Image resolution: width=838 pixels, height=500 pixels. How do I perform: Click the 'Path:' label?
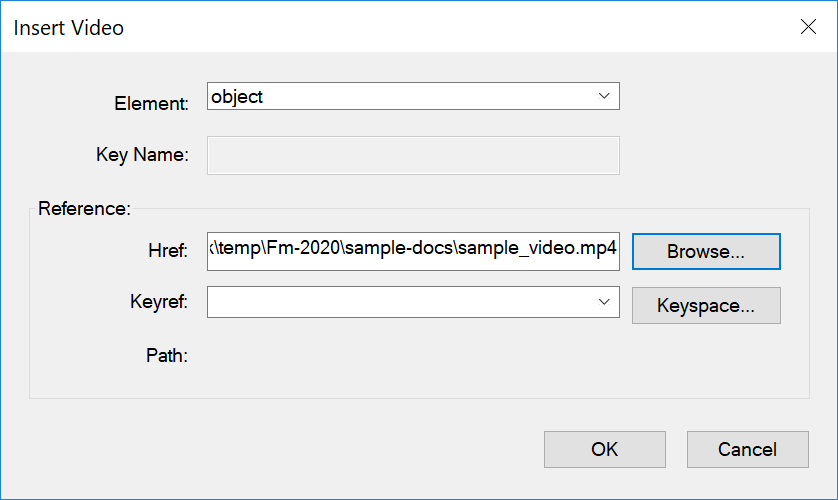click(x=167, y=355)
